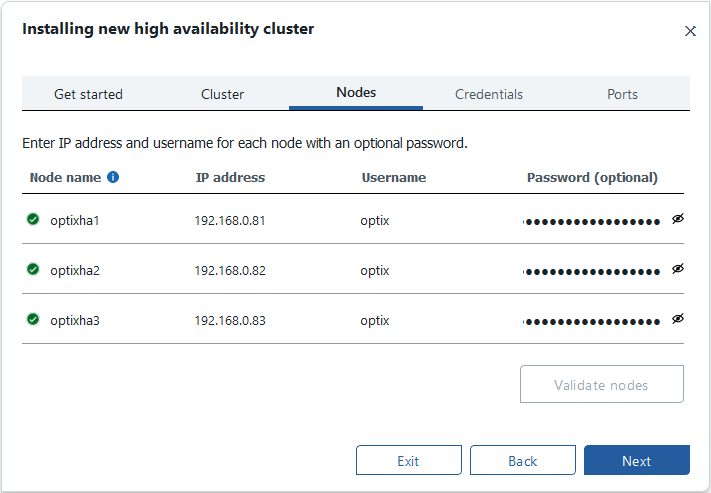The width and height of the screenshot is (711, 493).
Task: Go back using the Back button
Action: click(x=523, y=460)
